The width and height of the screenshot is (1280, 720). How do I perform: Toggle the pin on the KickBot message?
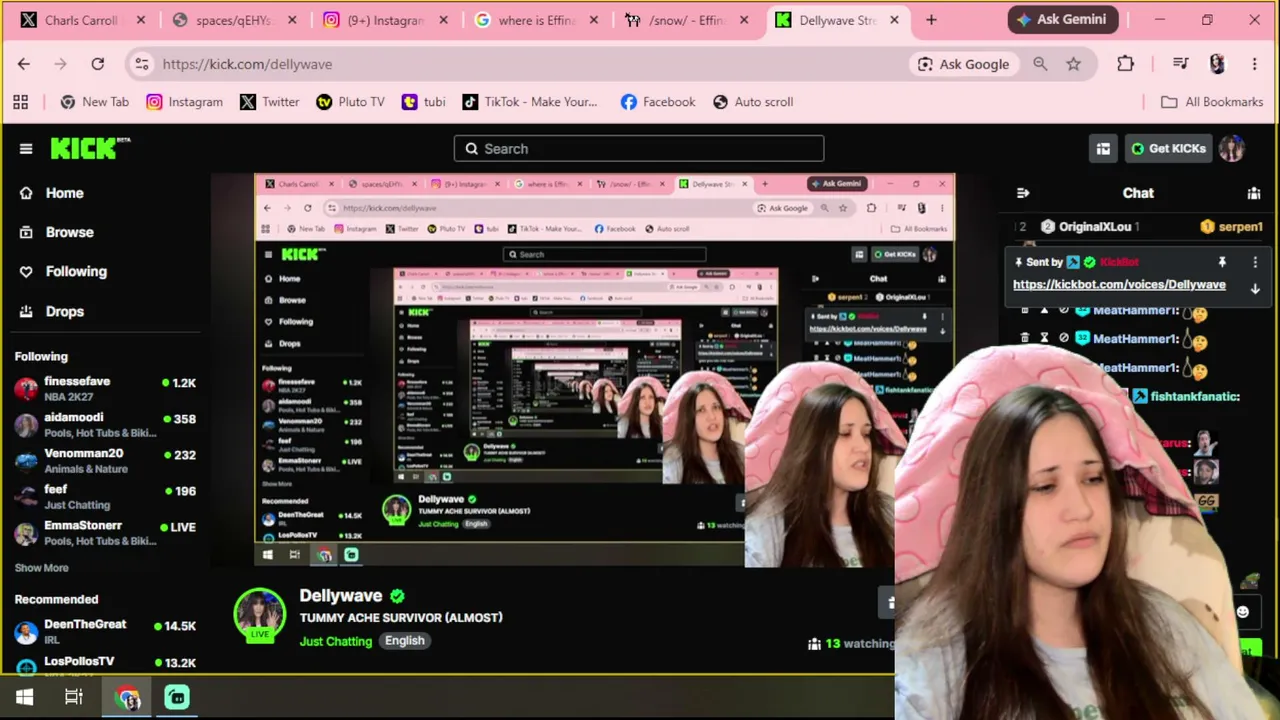click(x=1221, y=262)
